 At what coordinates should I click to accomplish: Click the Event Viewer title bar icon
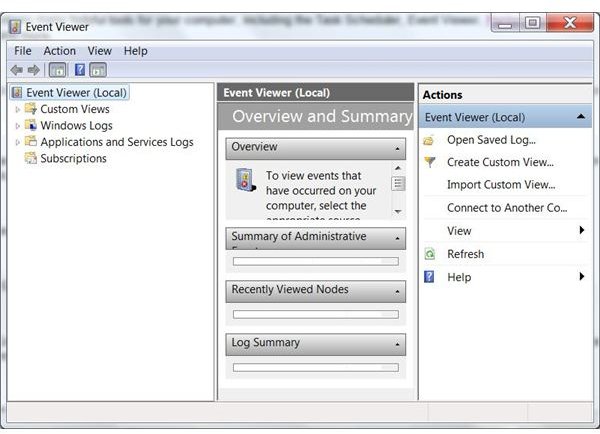tap(15, 27)
